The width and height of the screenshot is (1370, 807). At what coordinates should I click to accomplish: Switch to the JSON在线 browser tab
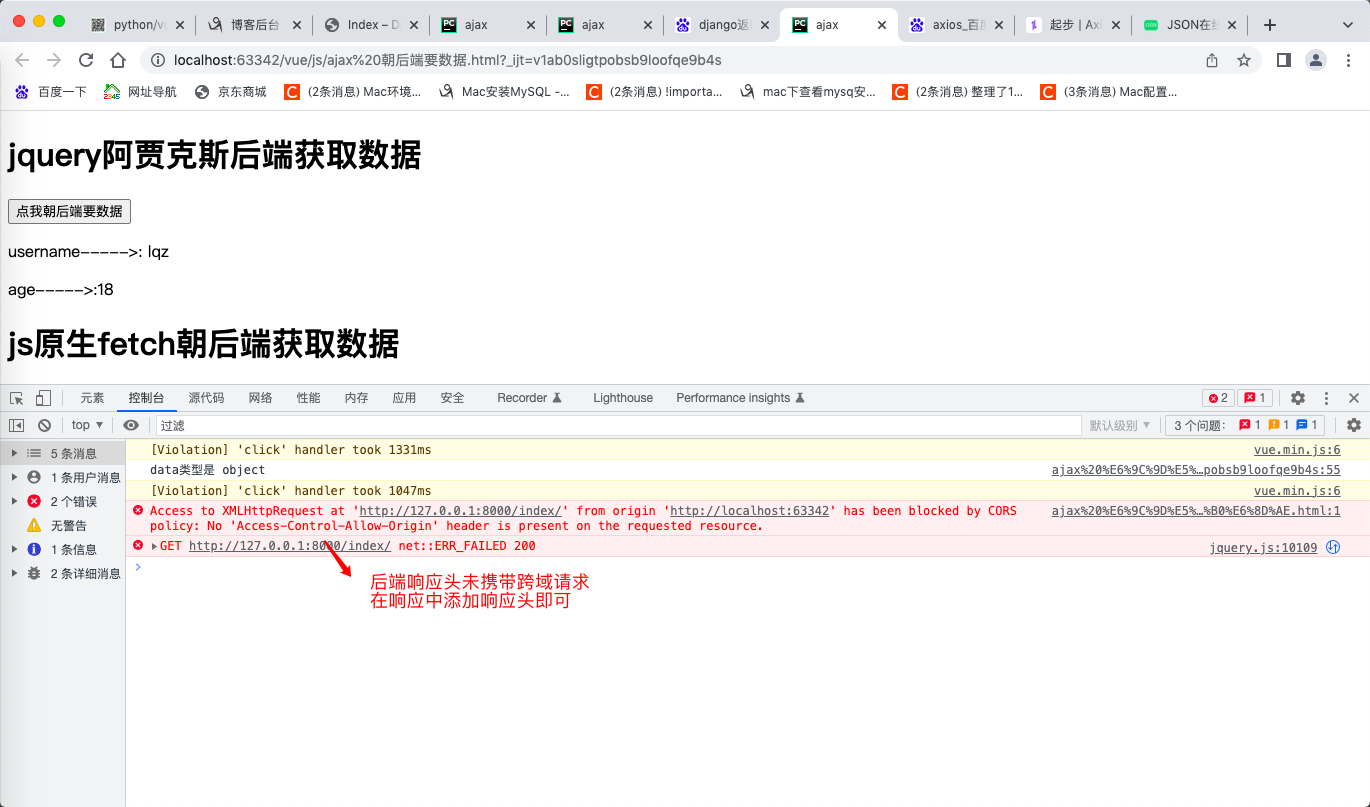point(1189,25)
